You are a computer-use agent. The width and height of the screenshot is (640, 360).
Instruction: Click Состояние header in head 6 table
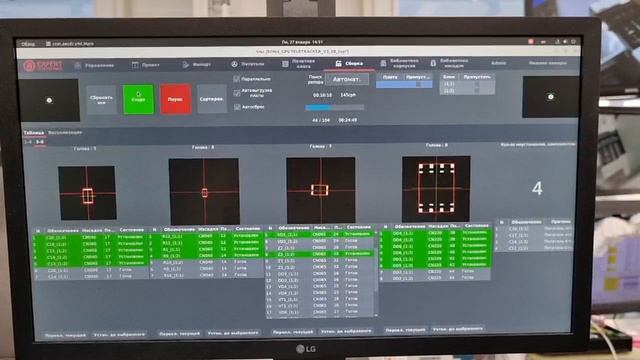(x=247, y=229)
